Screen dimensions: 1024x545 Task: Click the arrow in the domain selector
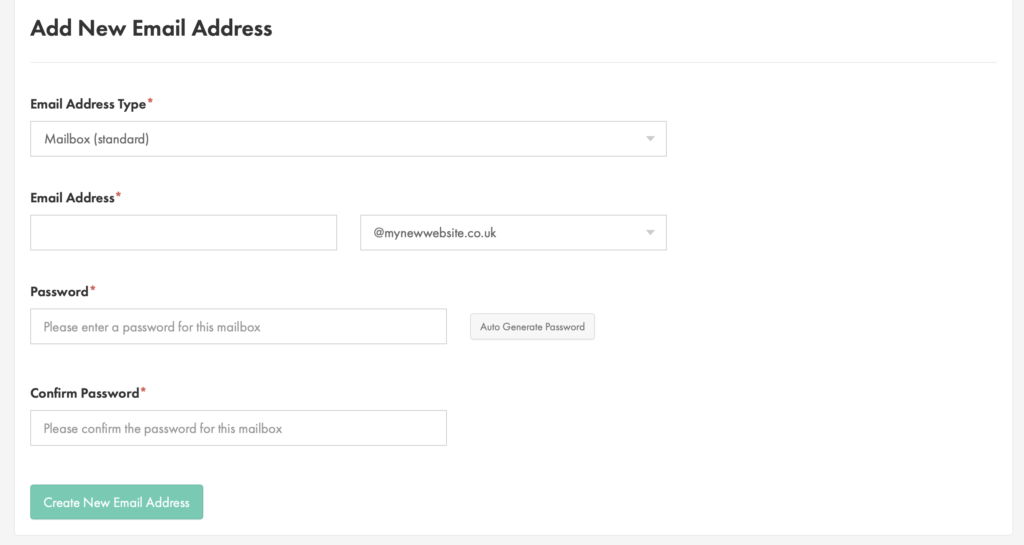click(650, 233)
